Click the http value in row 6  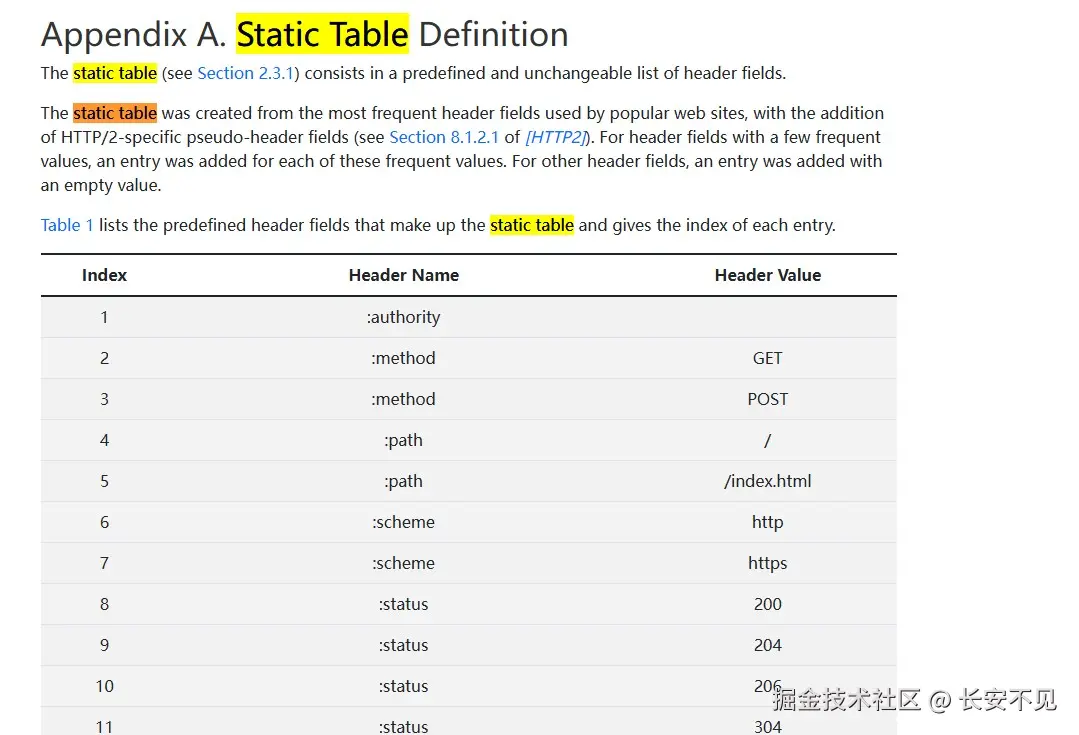(x=767, y=522)
